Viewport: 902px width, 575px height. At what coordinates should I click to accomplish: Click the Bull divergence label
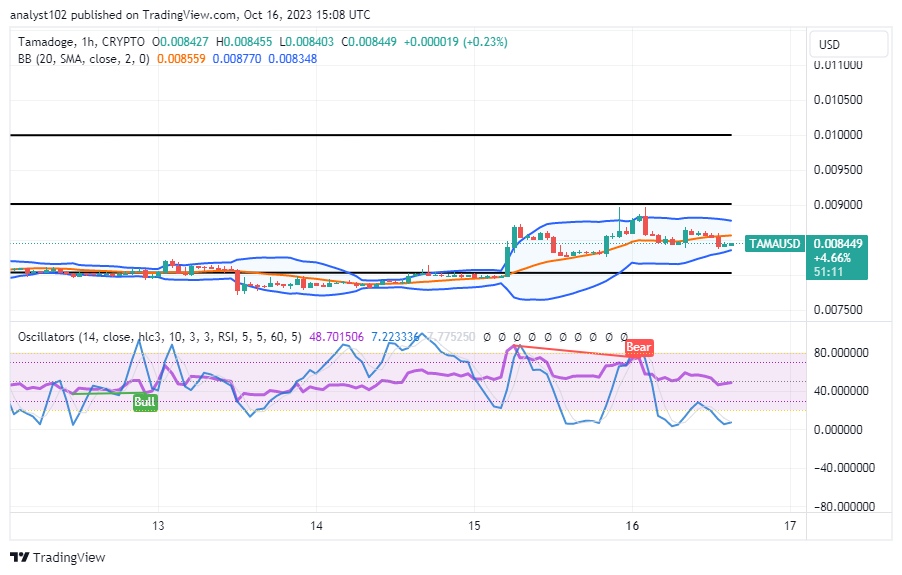coord(144,401)
